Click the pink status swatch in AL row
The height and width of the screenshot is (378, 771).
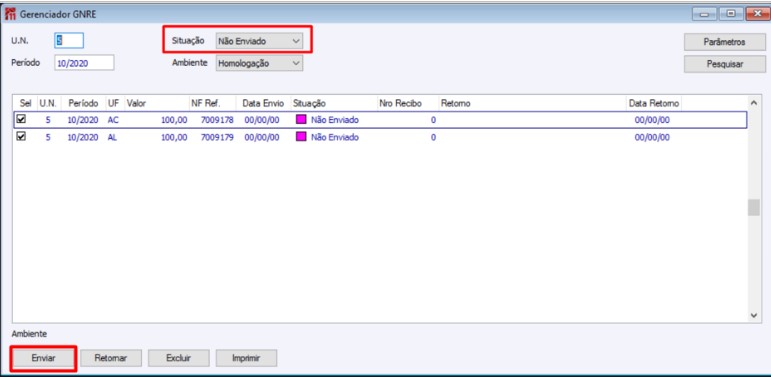(x=301, y=137)
